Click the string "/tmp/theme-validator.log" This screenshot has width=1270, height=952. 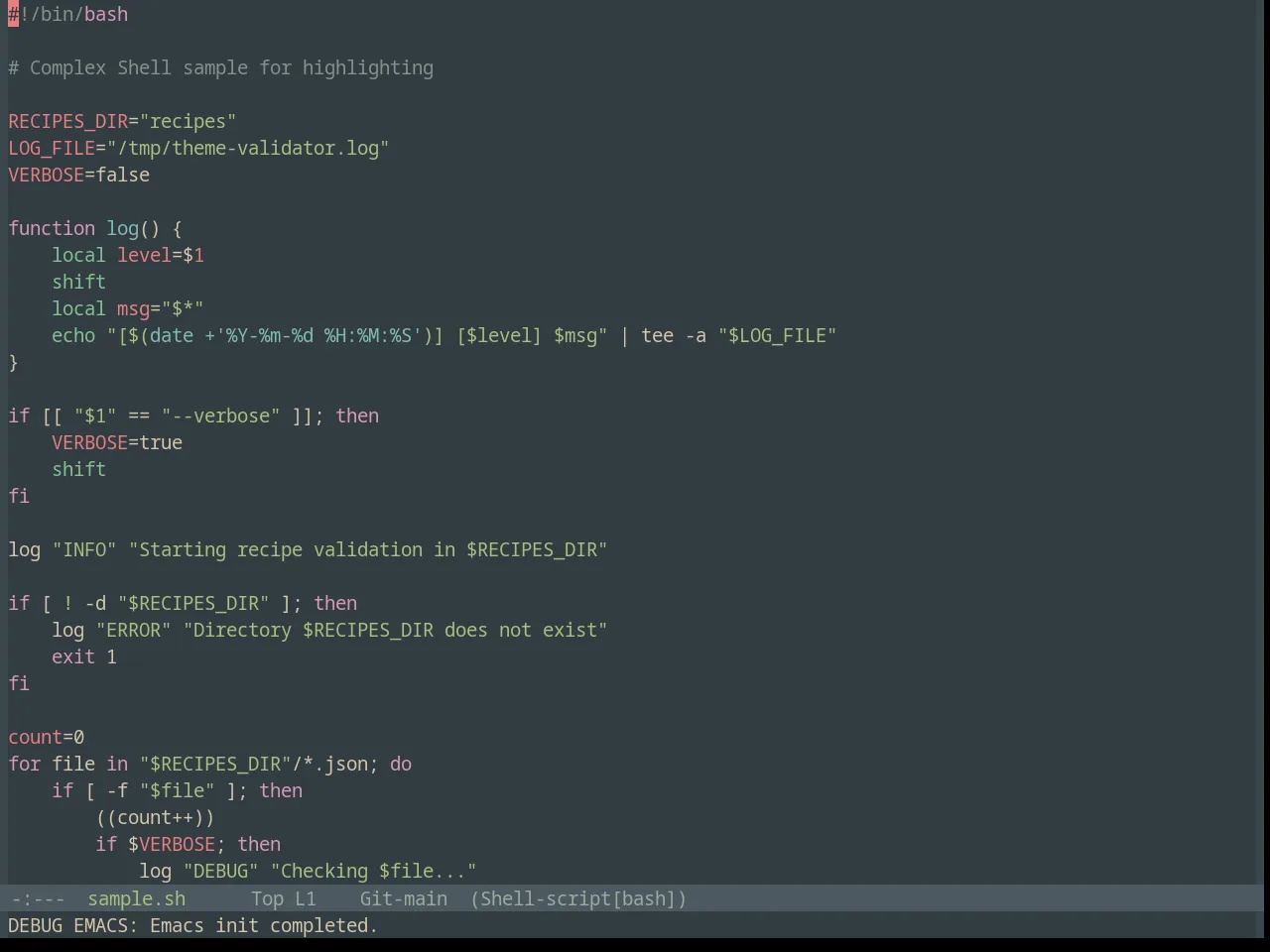pos(248,148)
